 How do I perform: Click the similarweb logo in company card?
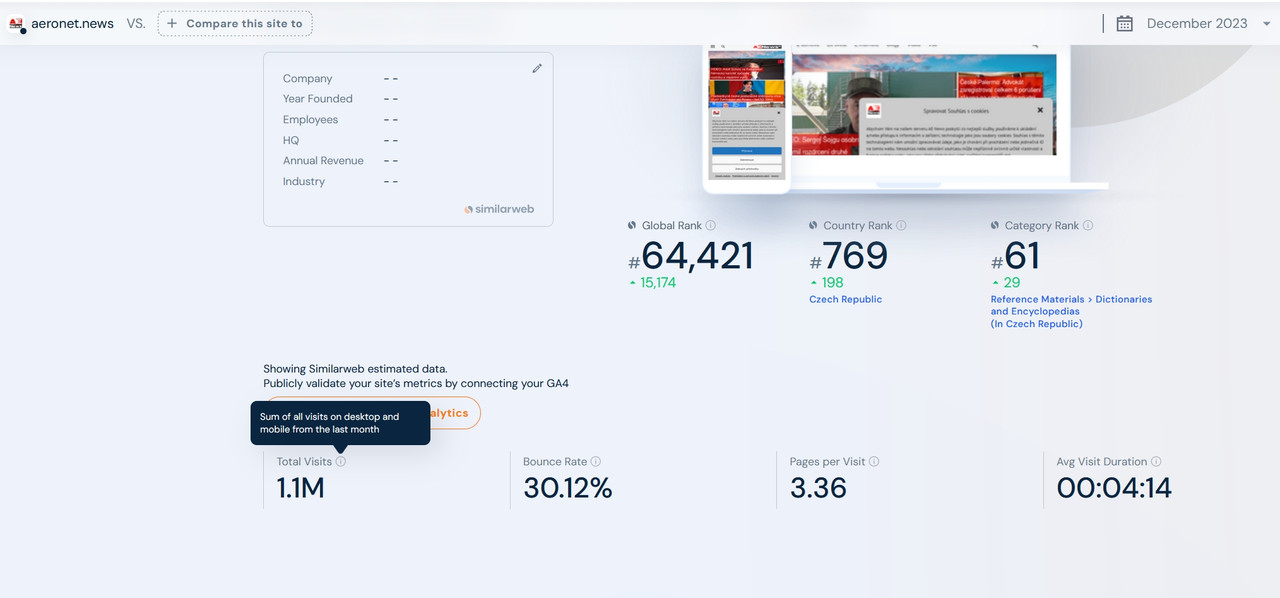[499, 209]
